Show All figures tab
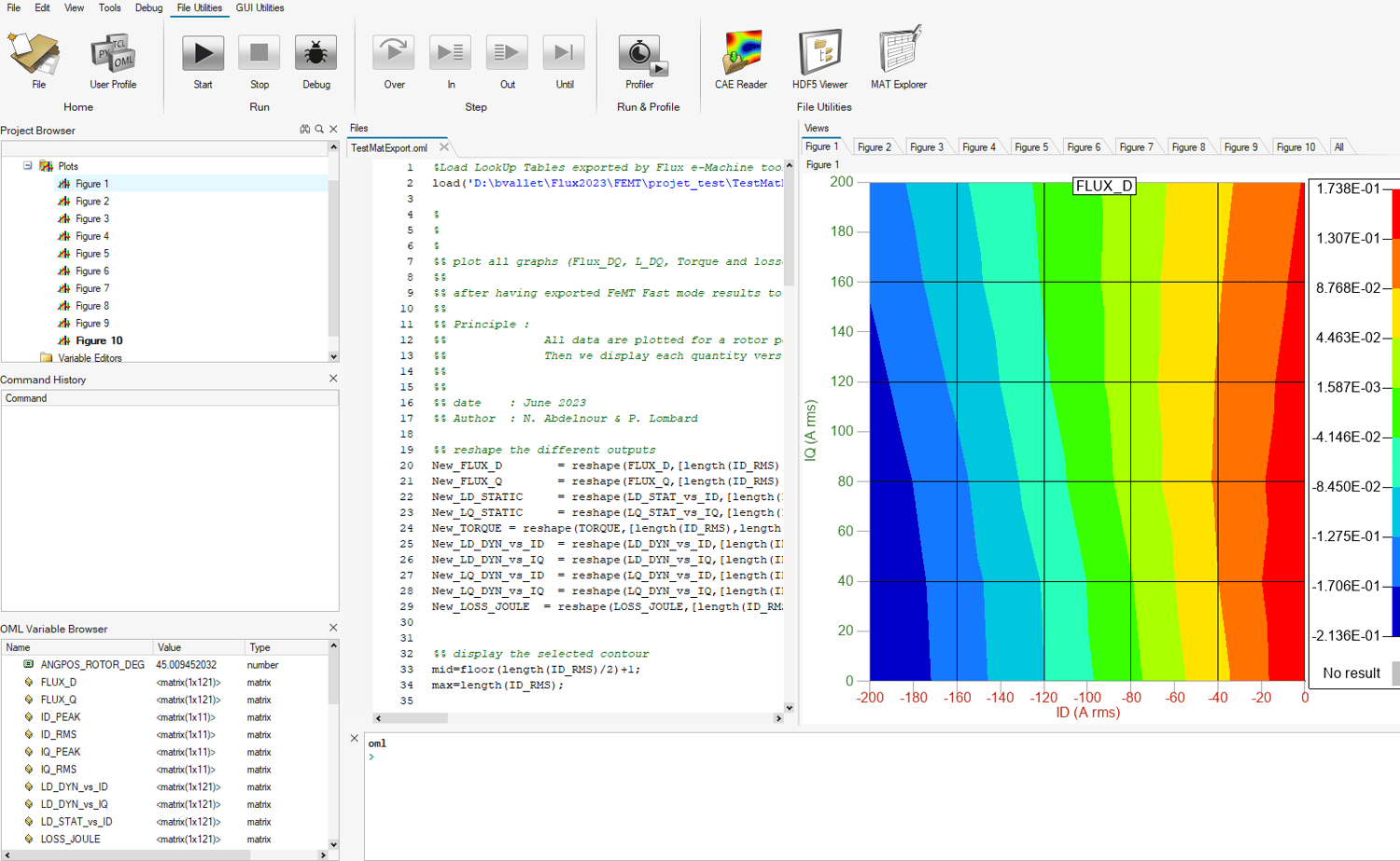The width and height of the screenshot is (1400, 861). point(1338,147)
